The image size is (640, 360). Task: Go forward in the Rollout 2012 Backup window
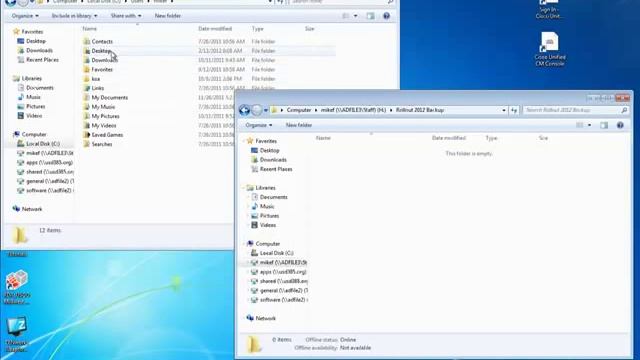point(257,110)
